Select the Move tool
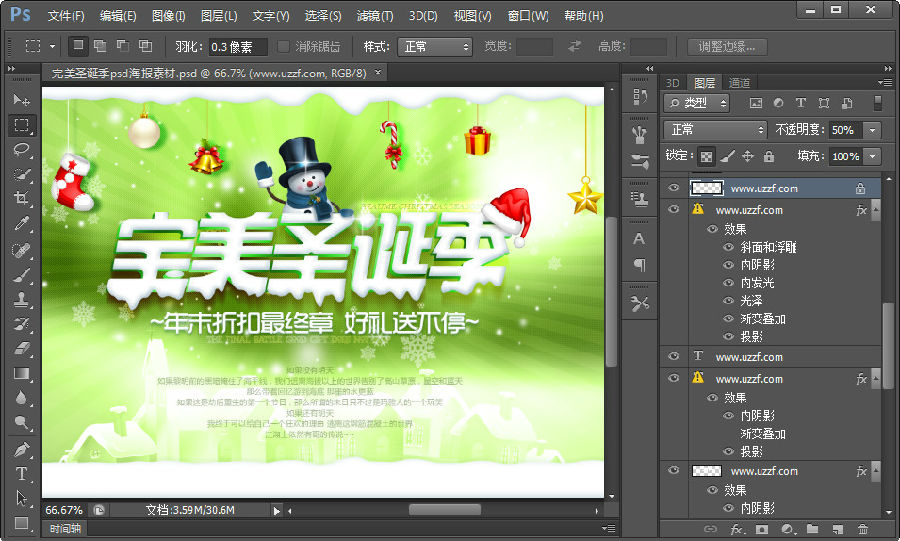The width and height of the screenshot is (900, 541). click(22, 100)
